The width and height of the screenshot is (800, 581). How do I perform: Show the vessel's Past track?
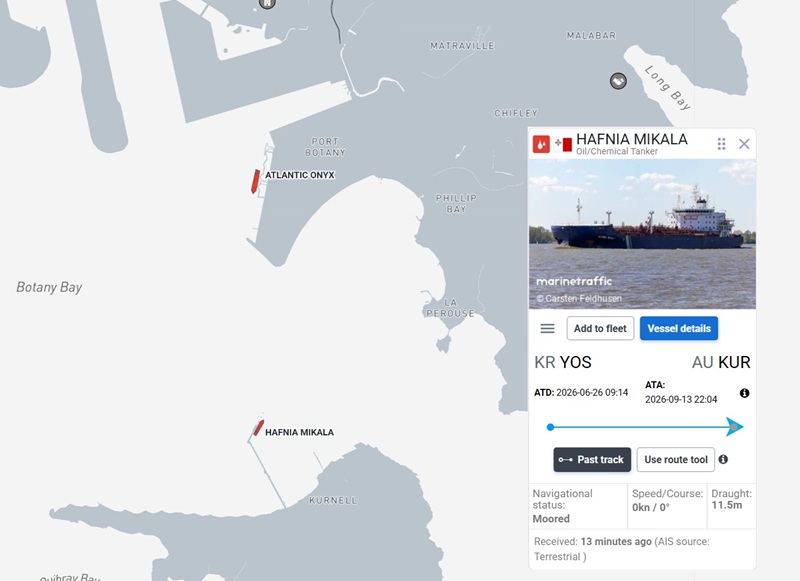click(x=592, y=460)
